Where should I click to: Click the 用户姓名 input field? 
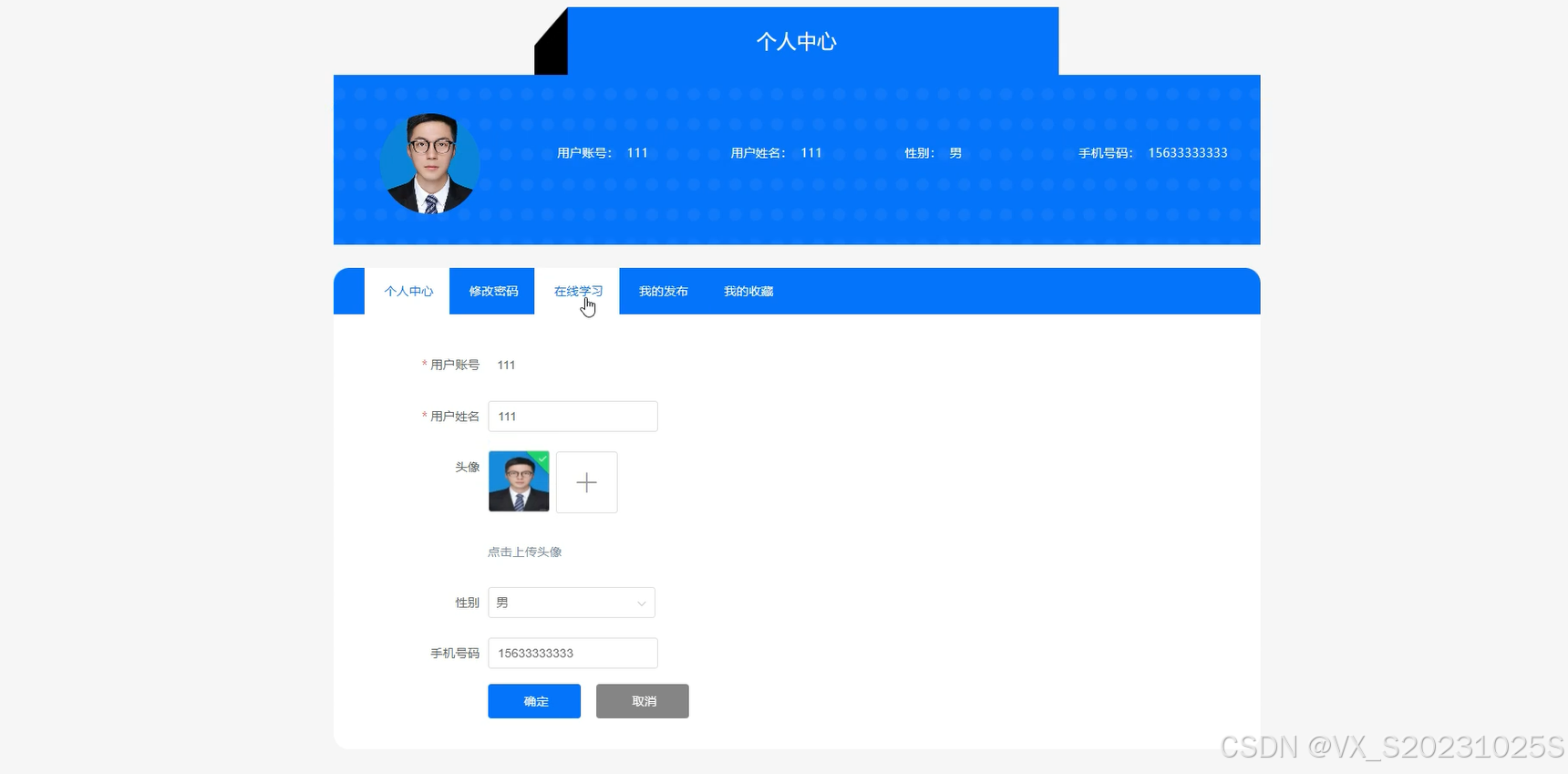pos(573,417)
